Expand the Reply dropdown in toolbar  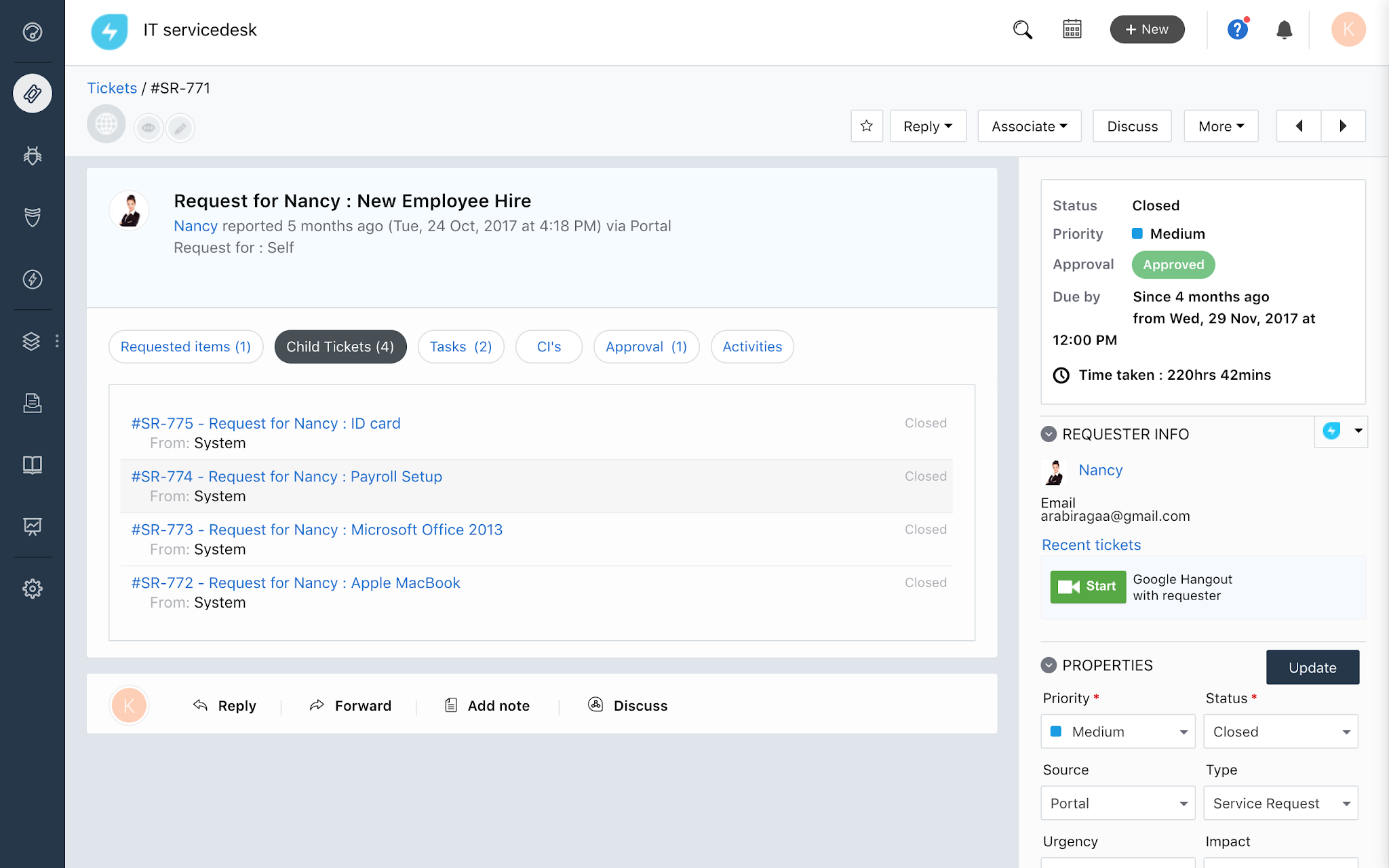point(927,126)
